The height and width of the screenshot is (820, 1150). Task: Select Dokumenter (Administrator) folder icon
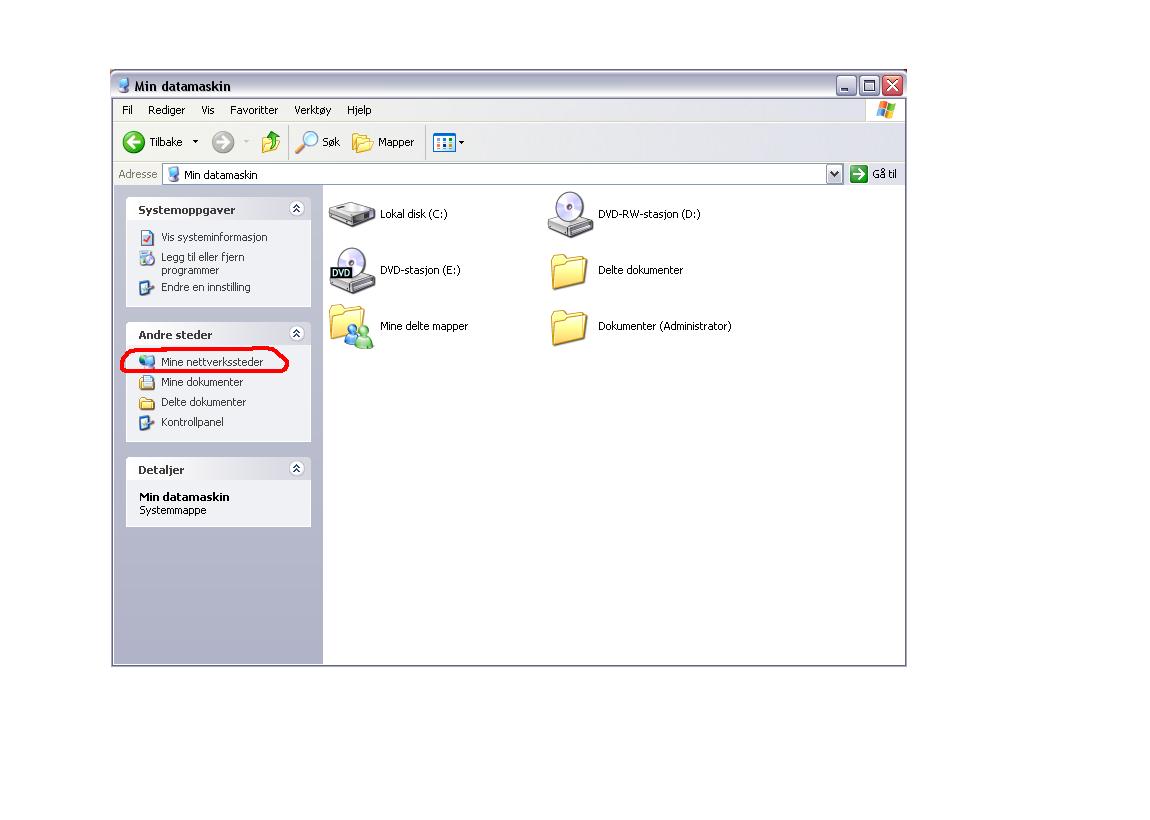[569, 327]
